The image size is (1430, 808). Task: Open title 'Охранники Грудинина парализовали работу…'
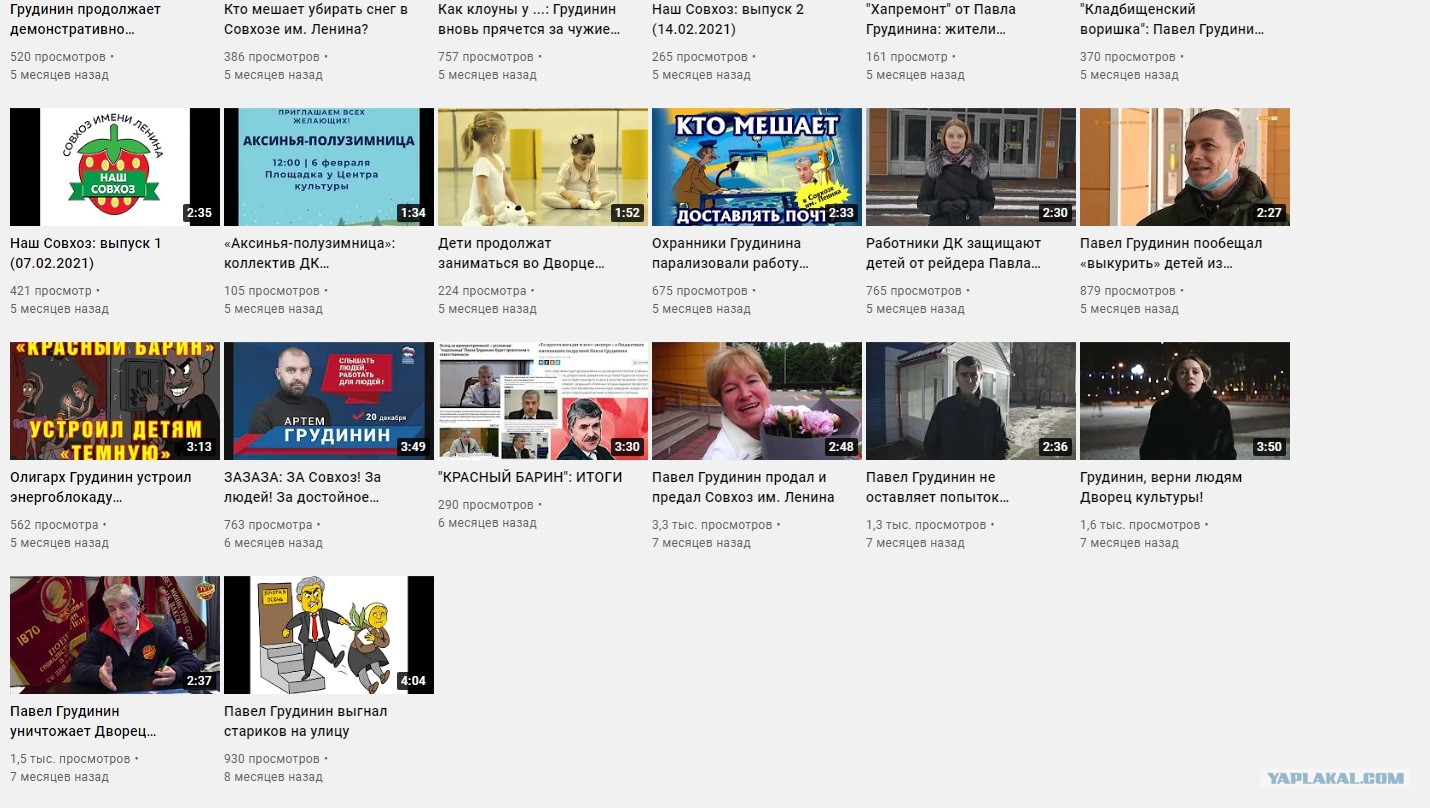tap(730, 253)
